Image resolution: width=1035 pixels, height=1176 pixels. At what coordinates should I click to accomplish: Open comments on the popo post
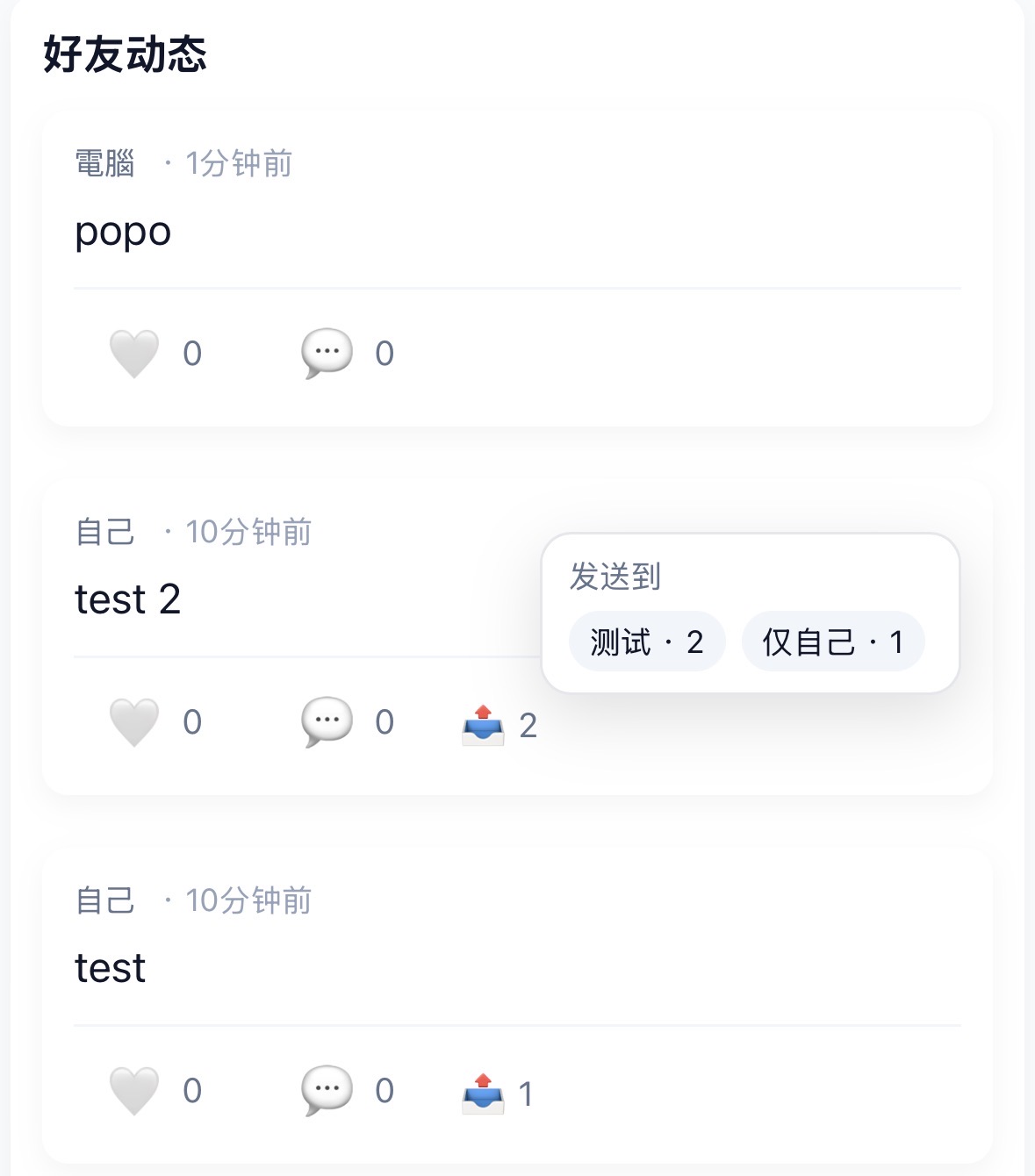327,354
